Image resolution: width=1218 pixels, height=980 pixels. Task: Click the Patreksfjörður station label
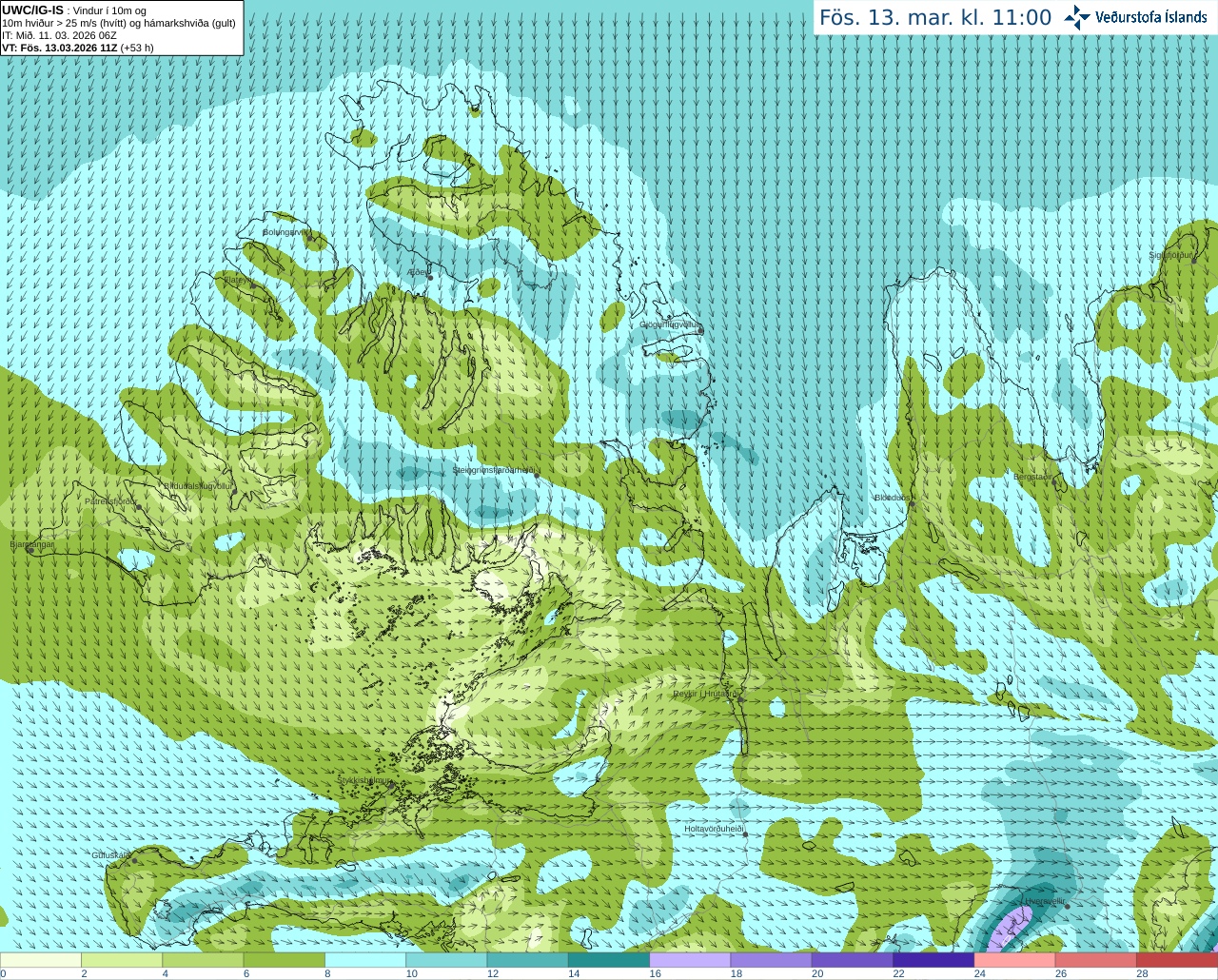(x=110, y=501)
